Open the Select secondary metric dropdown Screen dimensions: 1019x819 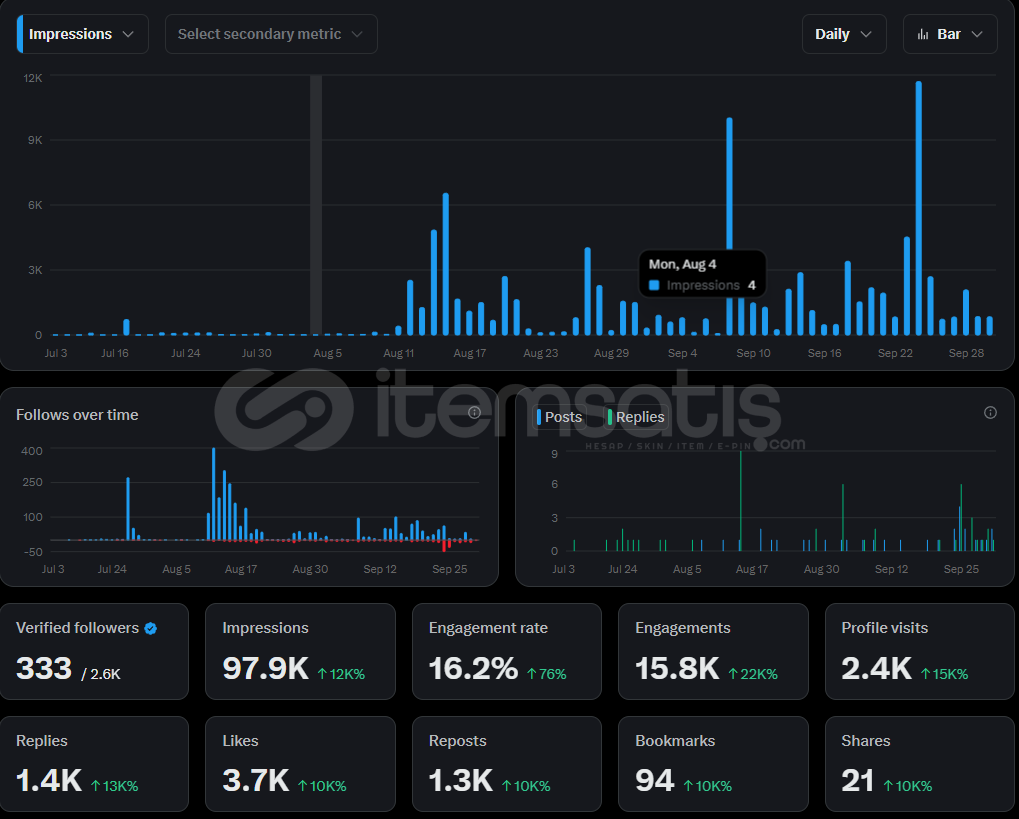tap(271, 34)
